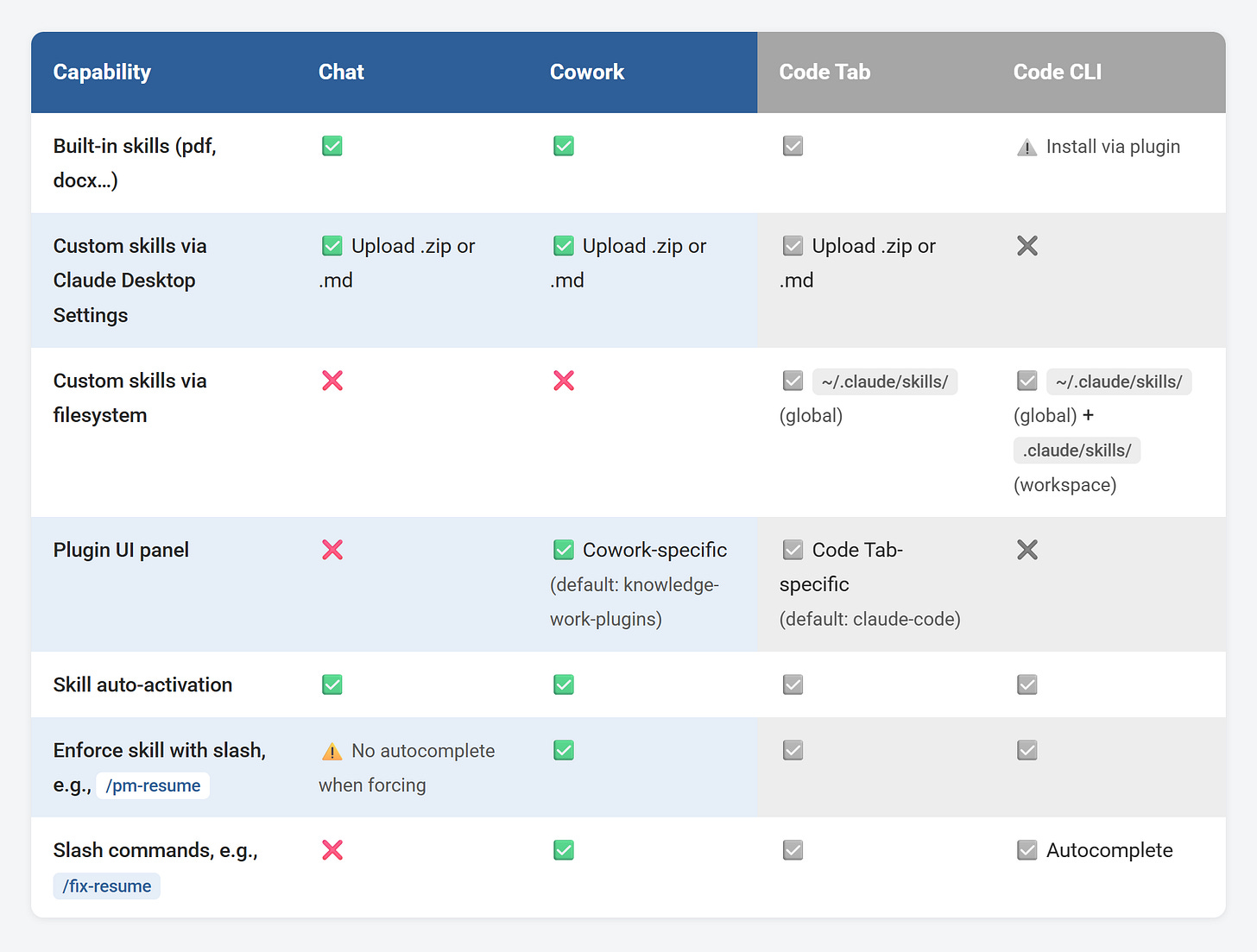The height and width of the screenshot is (952, 1257).
Task: Click the warning icon beside No autocomplete when forcing
Action: (332, 751)
